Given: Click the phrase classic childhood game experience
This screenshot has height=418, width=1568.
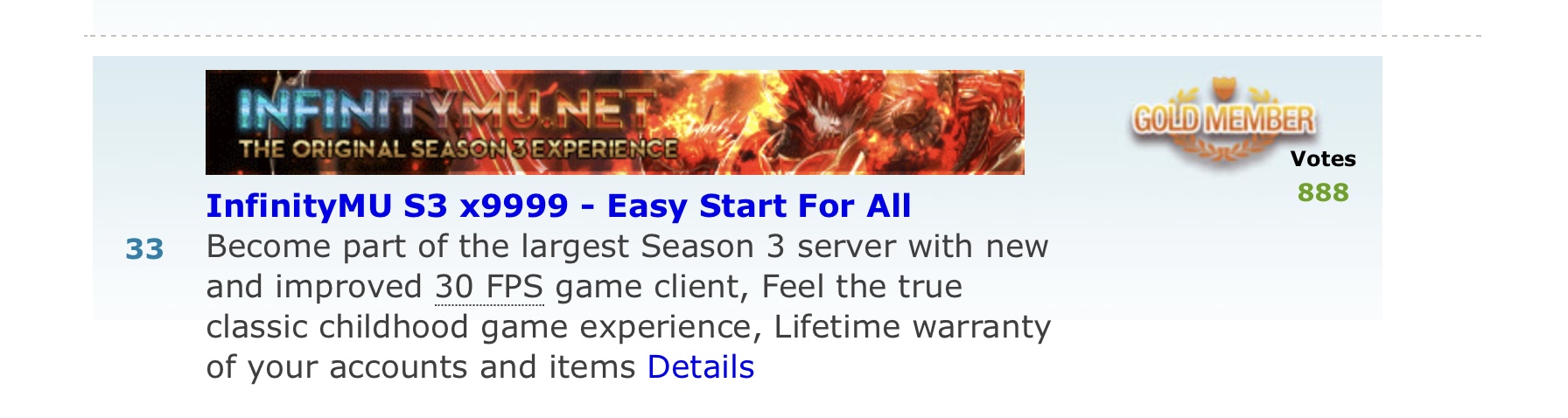Looking at the screenshot, I should 479,327.
